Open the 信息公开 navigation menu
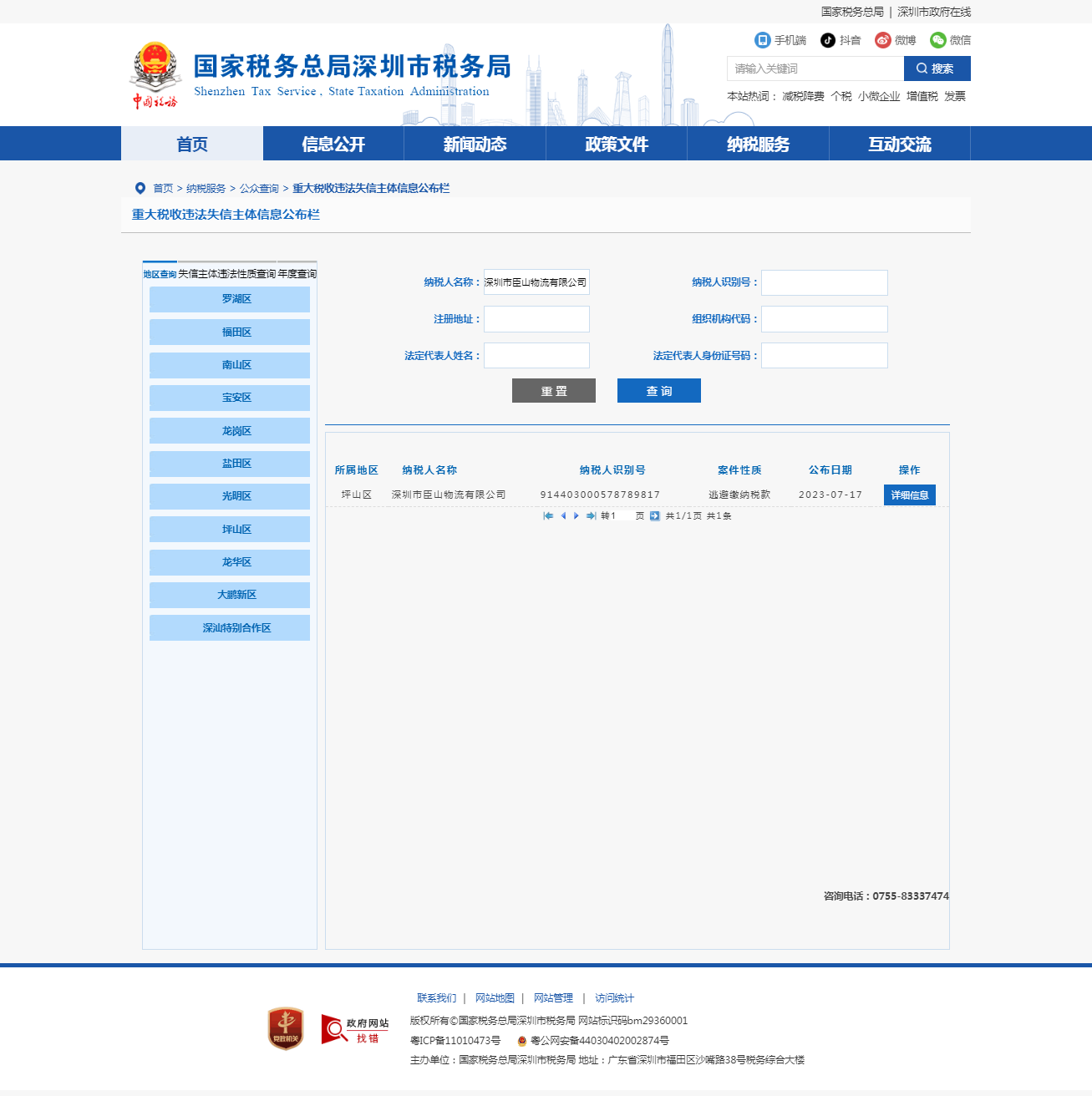The height and width of the screenshot is (1096, 1092). click(x=333, y=144)
